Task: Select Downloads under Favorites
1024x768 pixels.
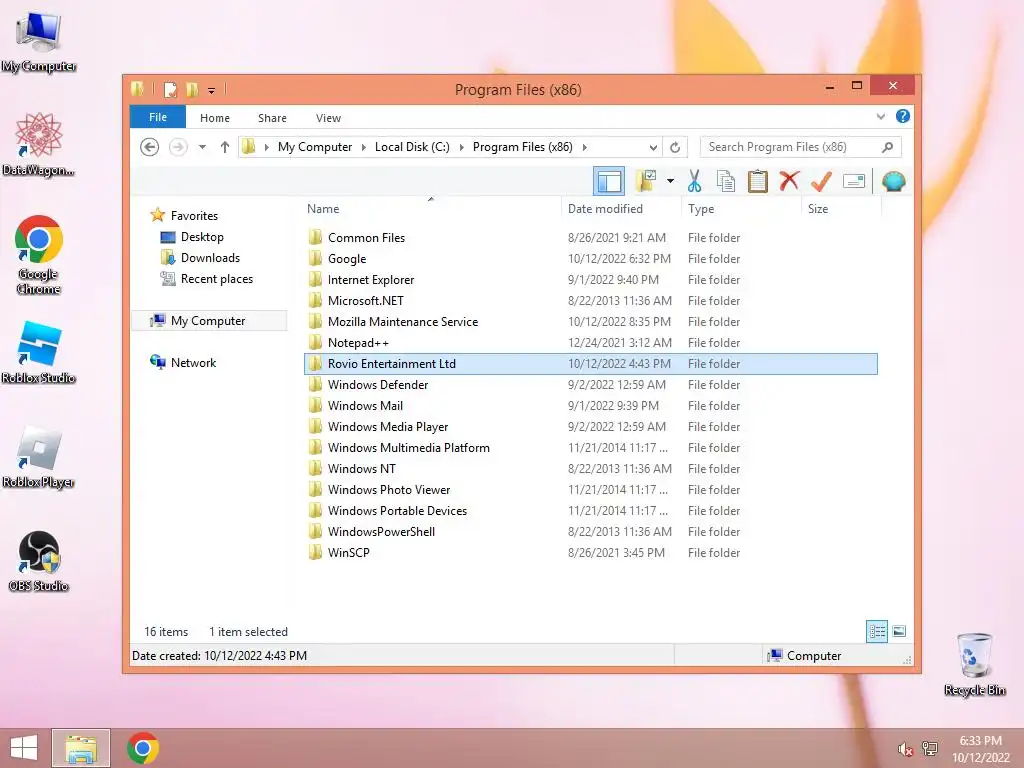Action: (210, 258)
